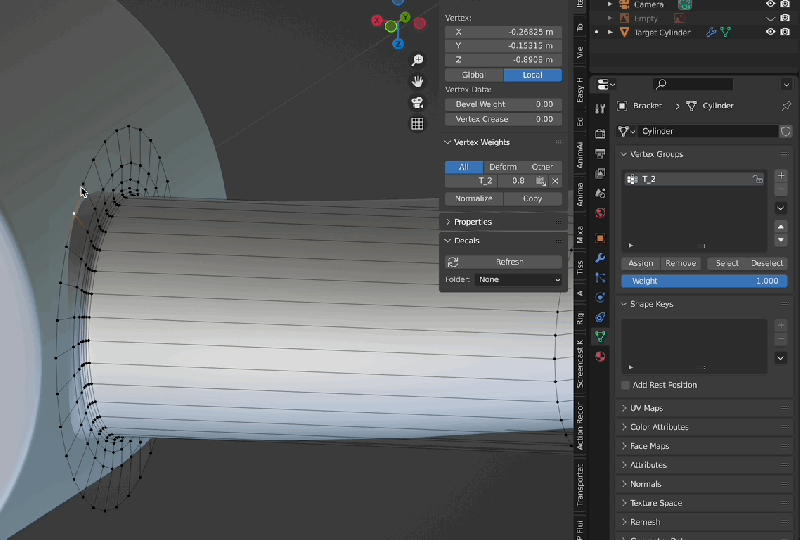Enable Add Rest Position checkbox

pyautogui.click(x=626, y=385)
